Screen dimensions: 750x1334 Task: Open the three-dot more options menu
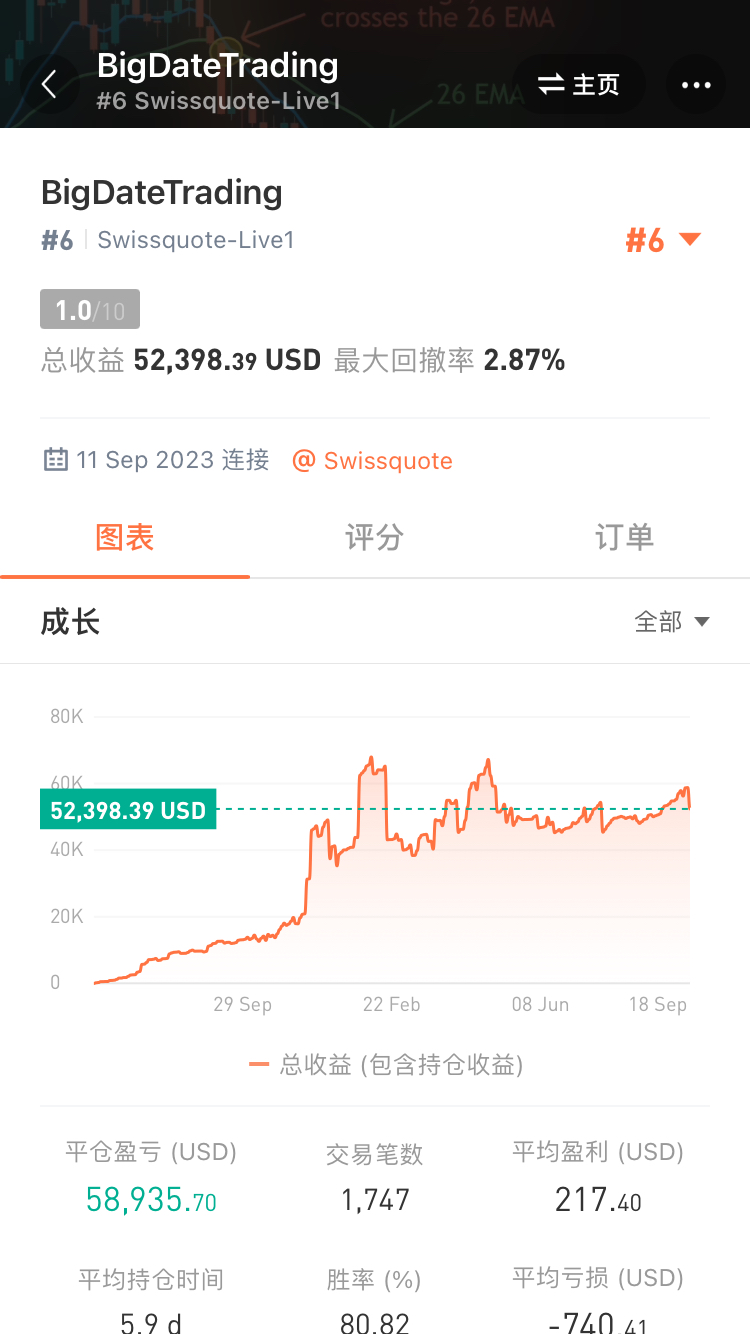click(696, 85)
